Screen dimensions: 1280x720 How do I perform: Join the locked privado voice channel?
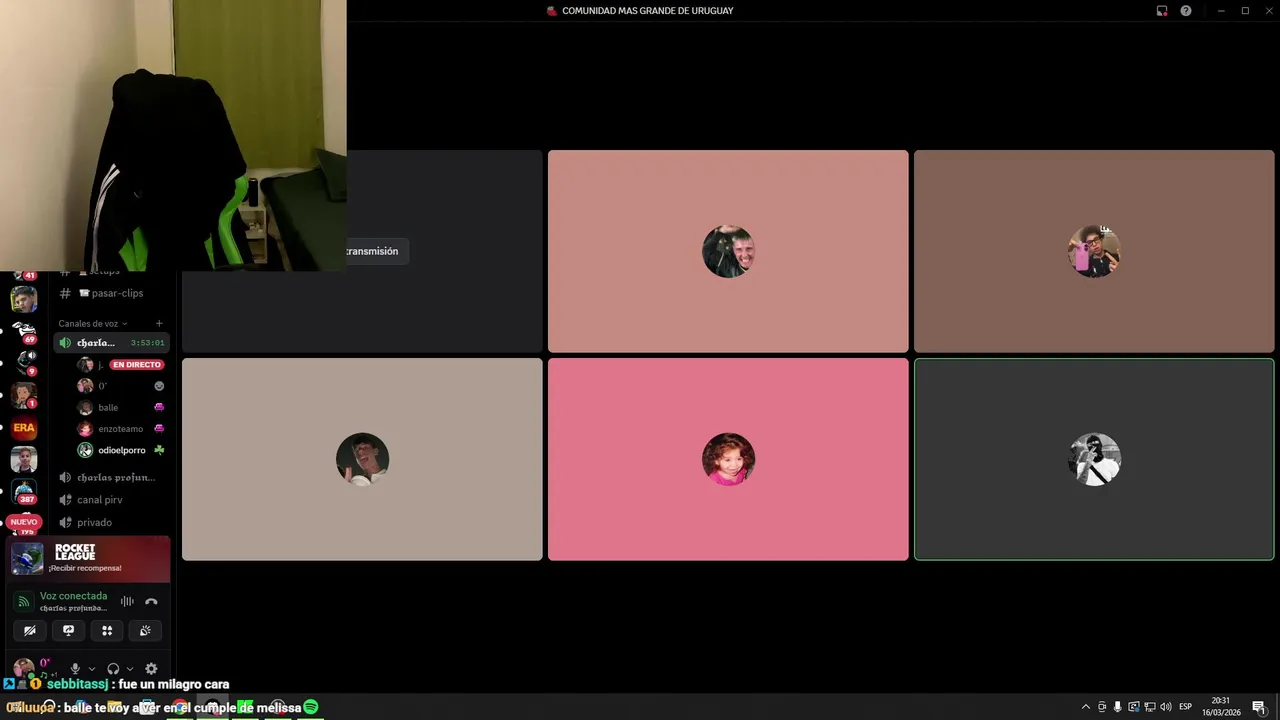(x=112, y=522)
